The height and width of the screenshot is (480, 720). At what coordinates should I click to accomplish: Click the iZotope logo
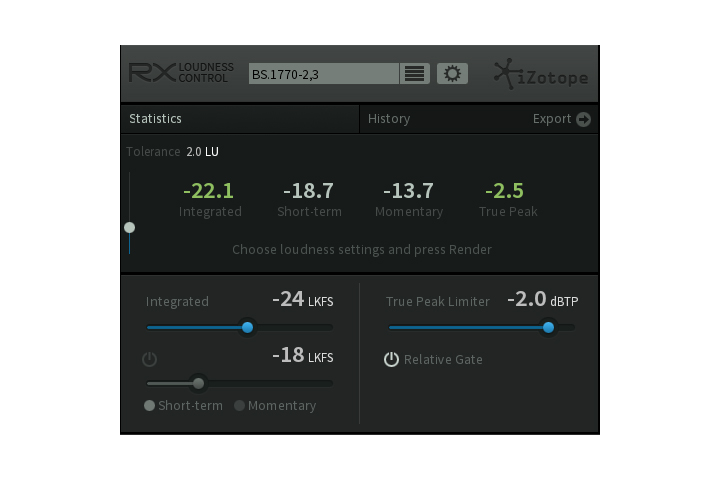[540, 75]
